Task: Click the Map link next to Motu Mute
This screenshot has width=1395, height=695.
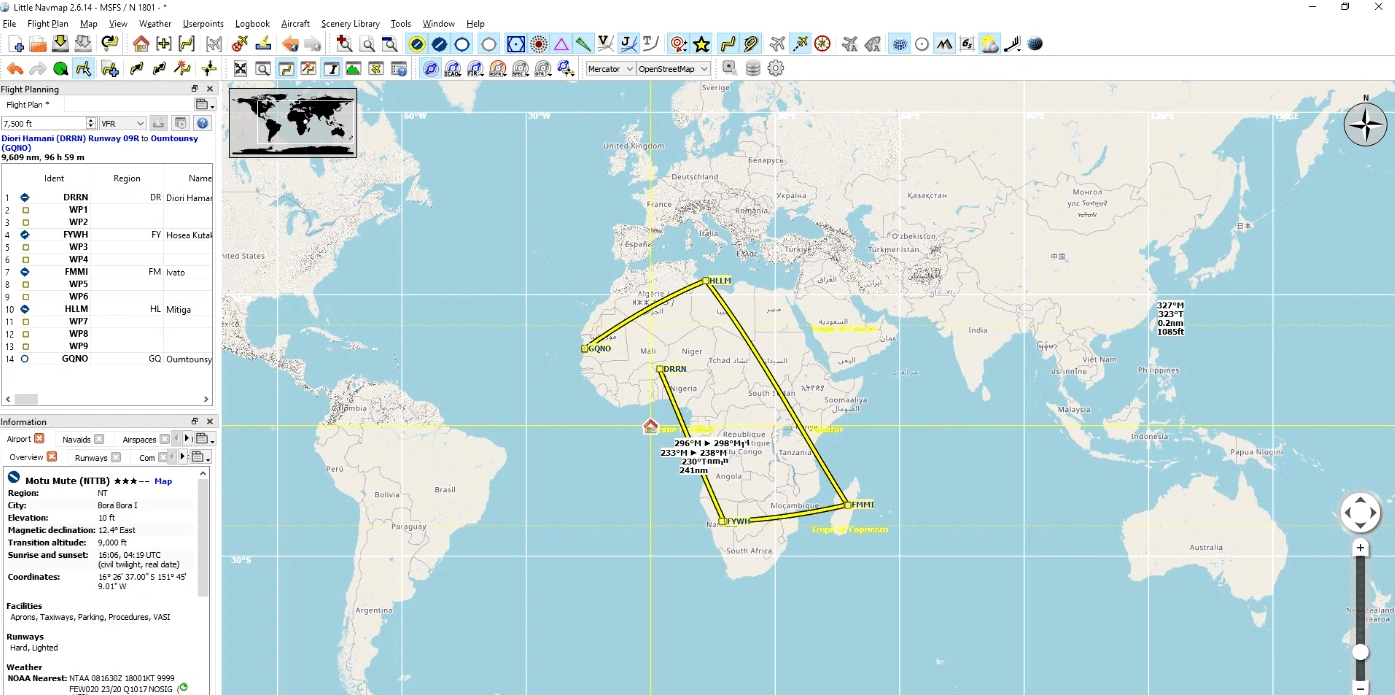Action: tap(163, 481)
